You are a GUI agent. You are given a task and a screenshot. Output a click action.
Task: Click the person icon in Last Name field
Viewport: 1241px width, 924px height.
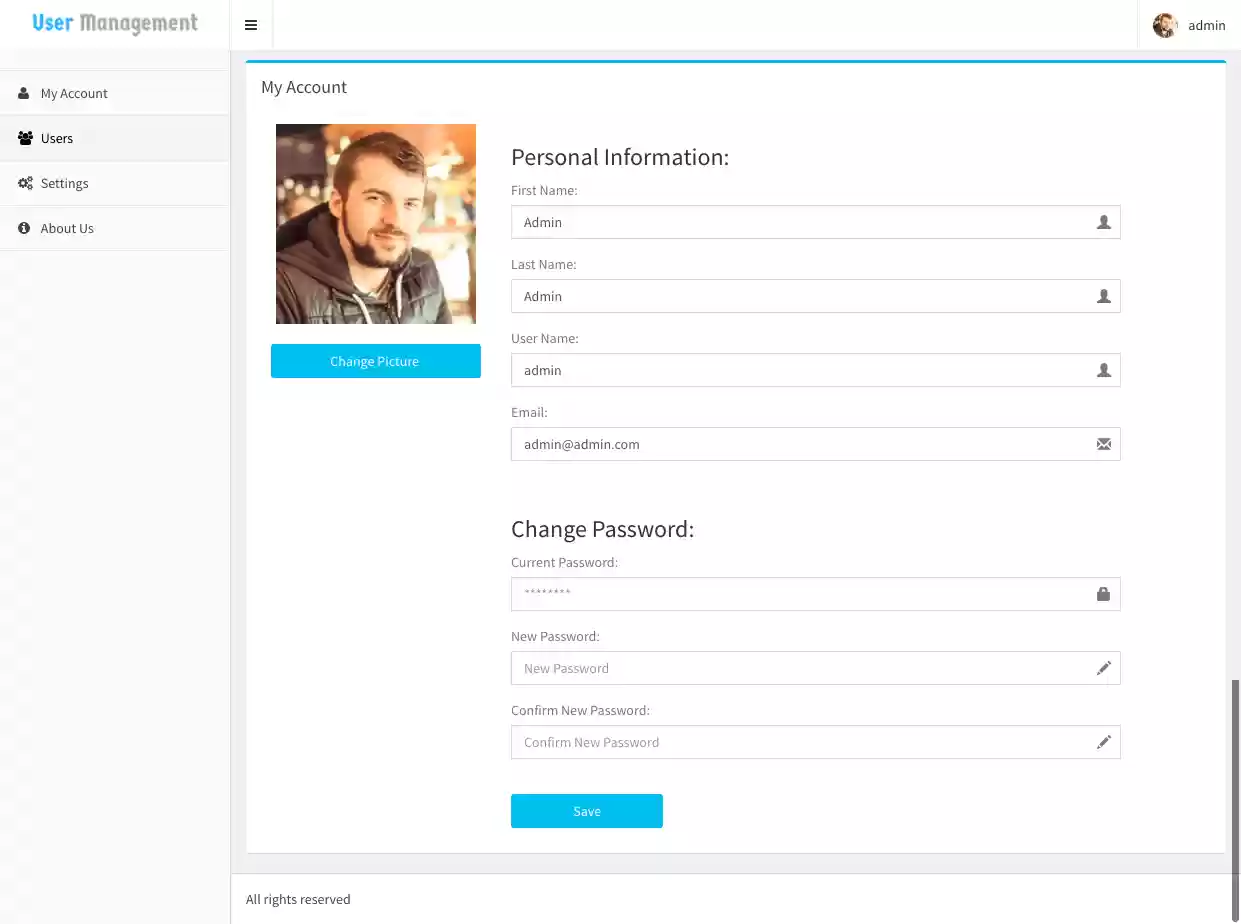point(1103,296)
